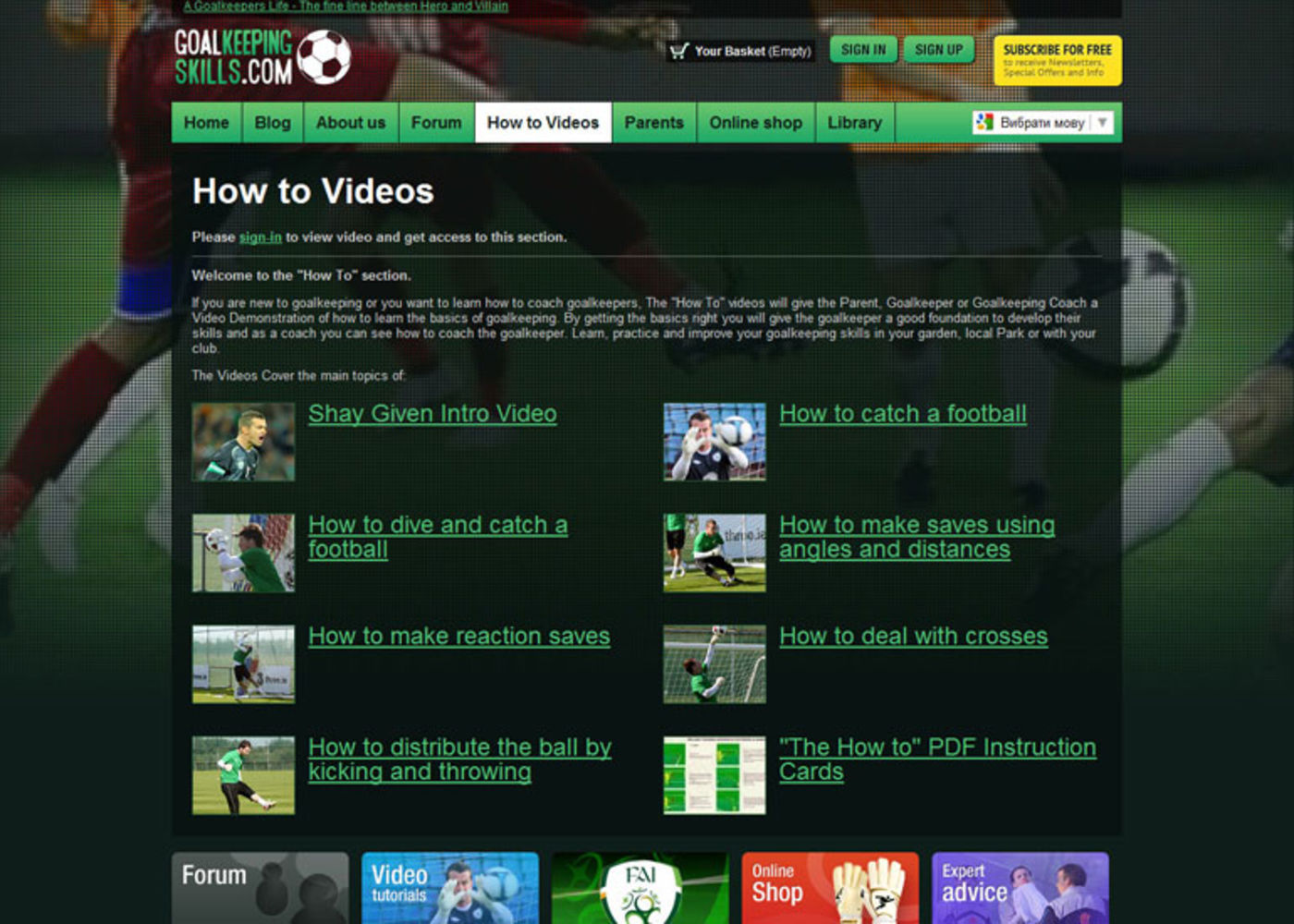The height and width of the screenshot is (924, 1294).
Task: Click the Forum banner tile at bottom
Action: [260, 887]
